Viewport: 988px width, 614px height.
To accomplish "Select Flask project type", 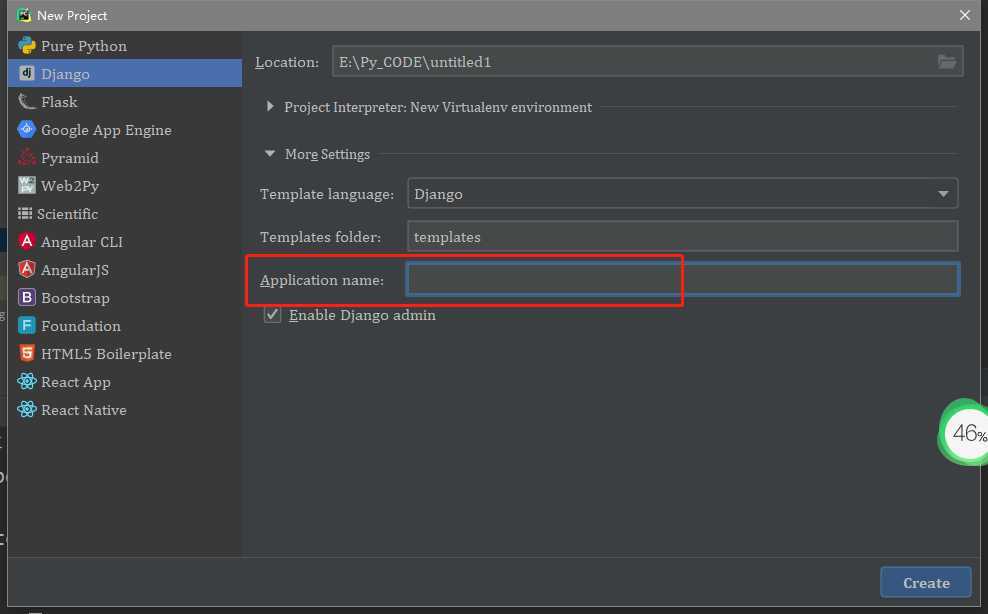I will [59, 102].
